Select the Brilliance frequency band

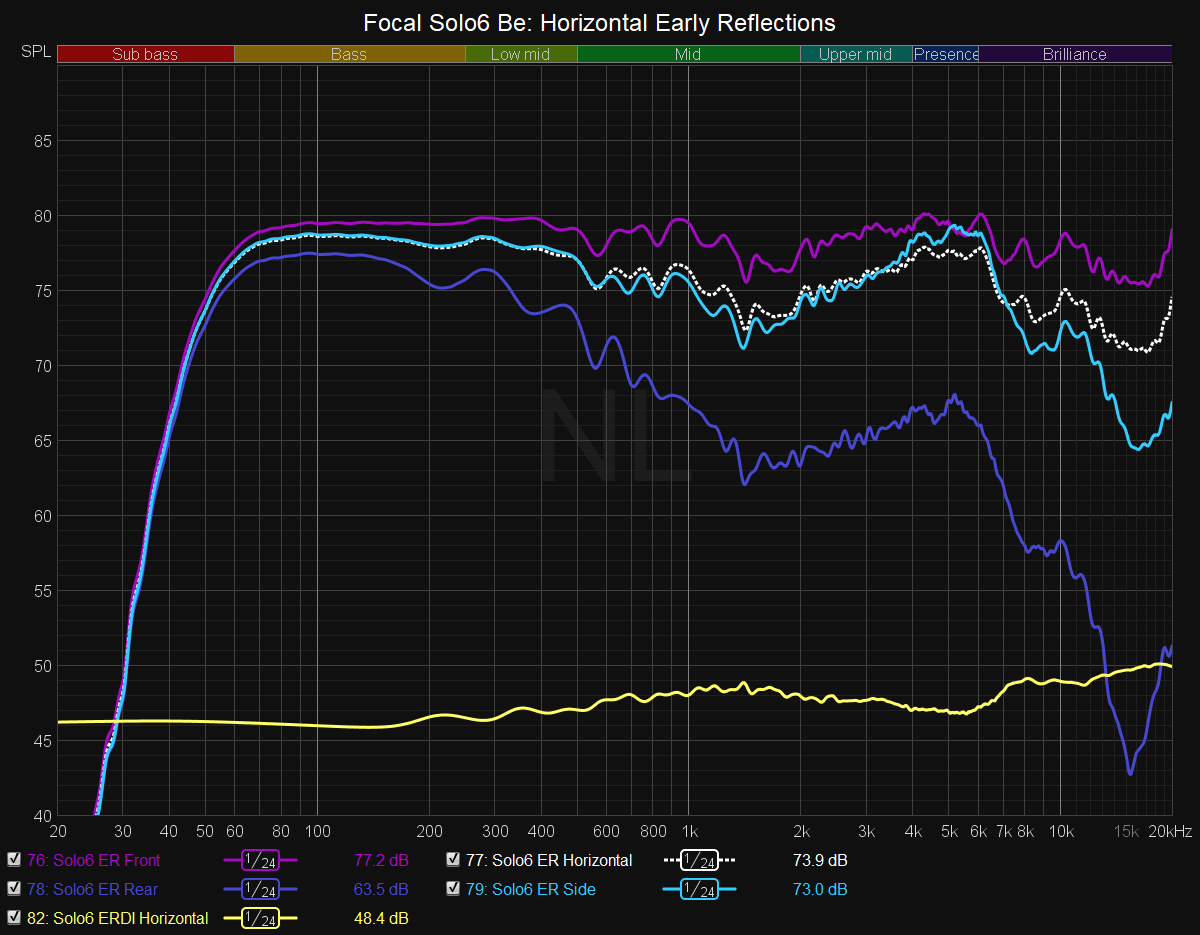click(x=1075, y=54)
